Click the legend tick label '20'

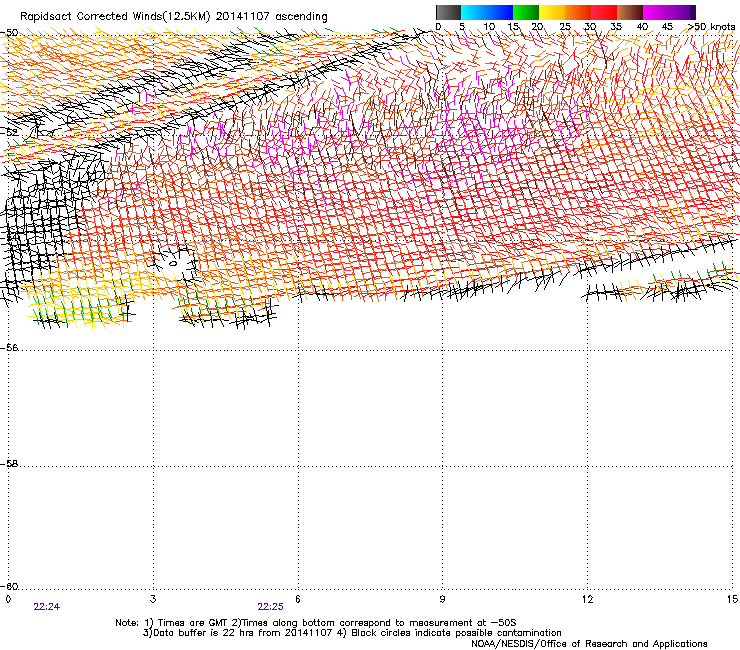coord(538,27)
